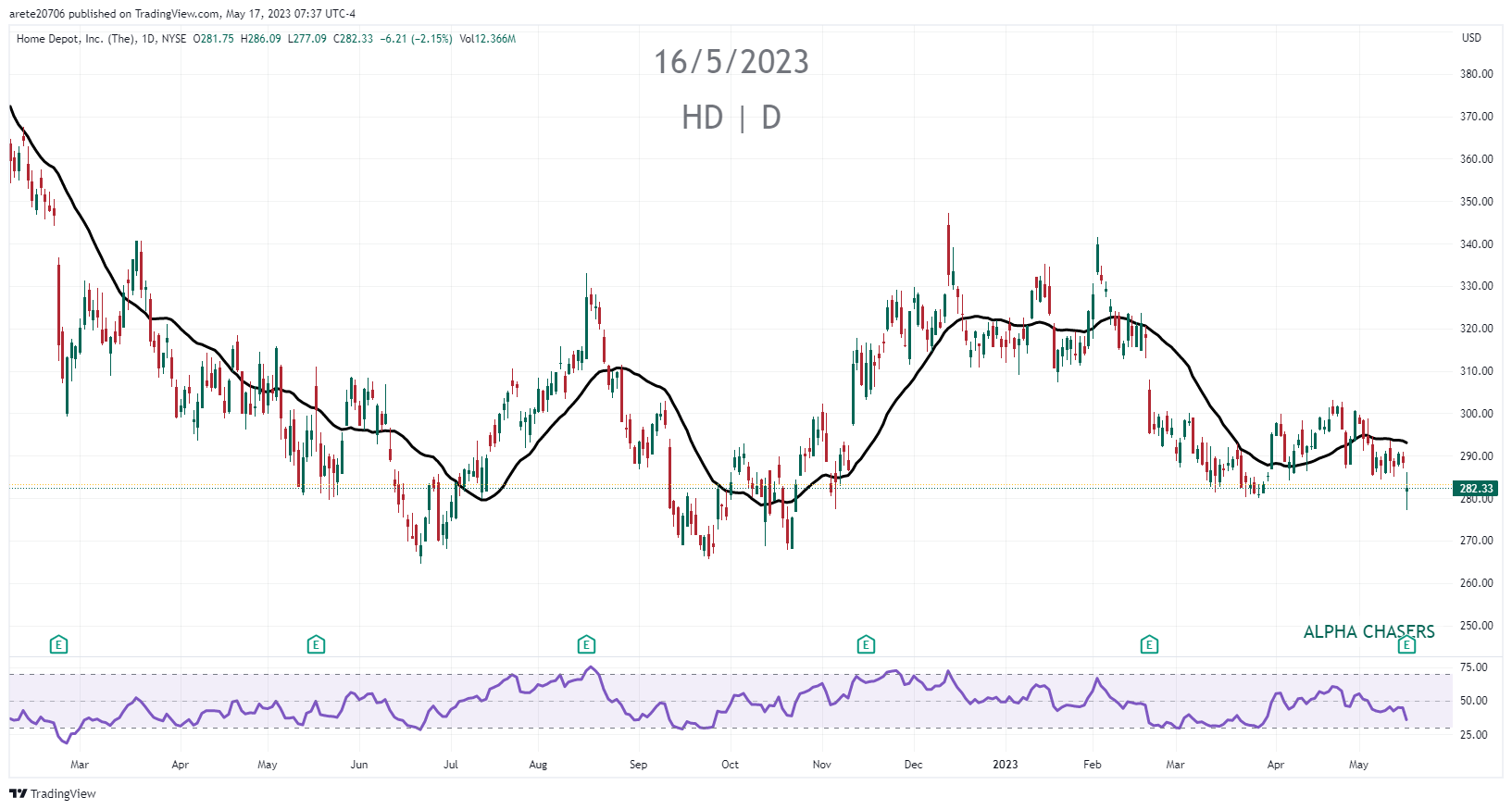Click the TradingView logo at bottom left
This screenshot has width=1512, height=810.
(53, 793)
